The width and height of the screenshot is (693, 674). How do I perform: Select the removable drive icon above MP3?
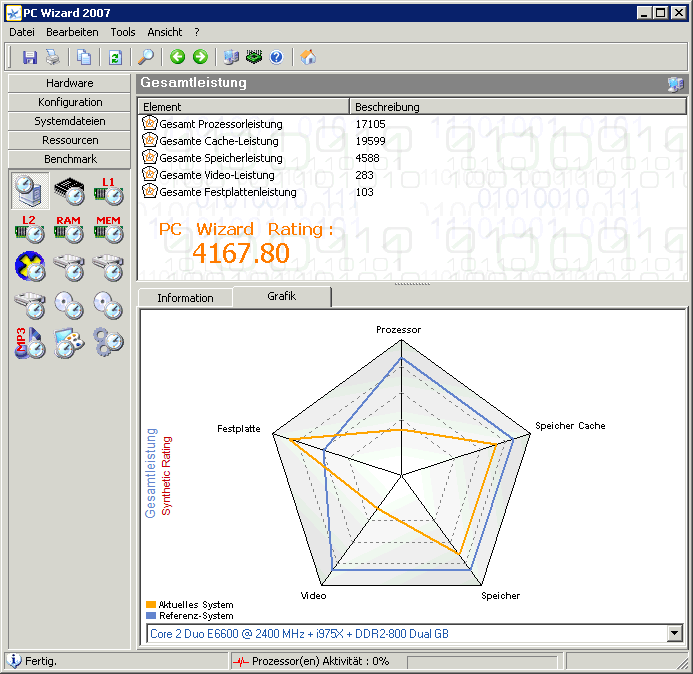(30, 305)
